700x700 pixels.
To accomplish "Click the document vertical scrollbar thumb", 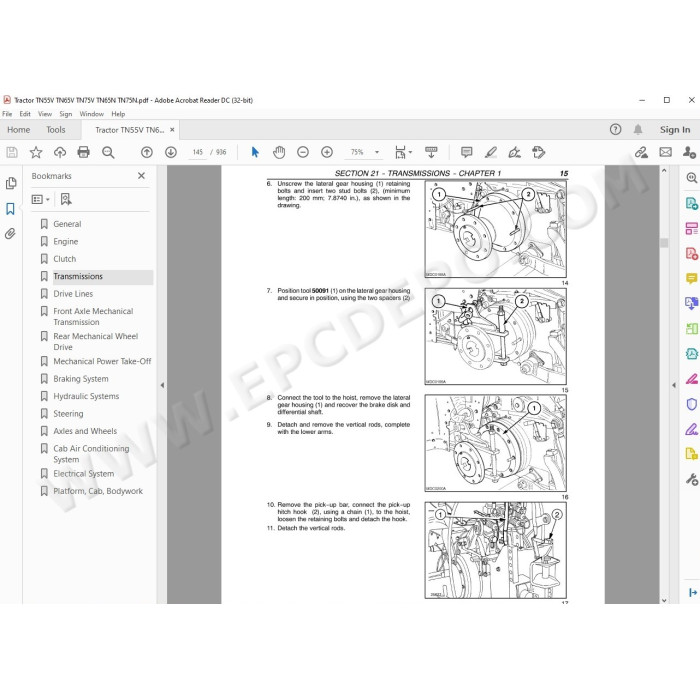I will 664,242.
